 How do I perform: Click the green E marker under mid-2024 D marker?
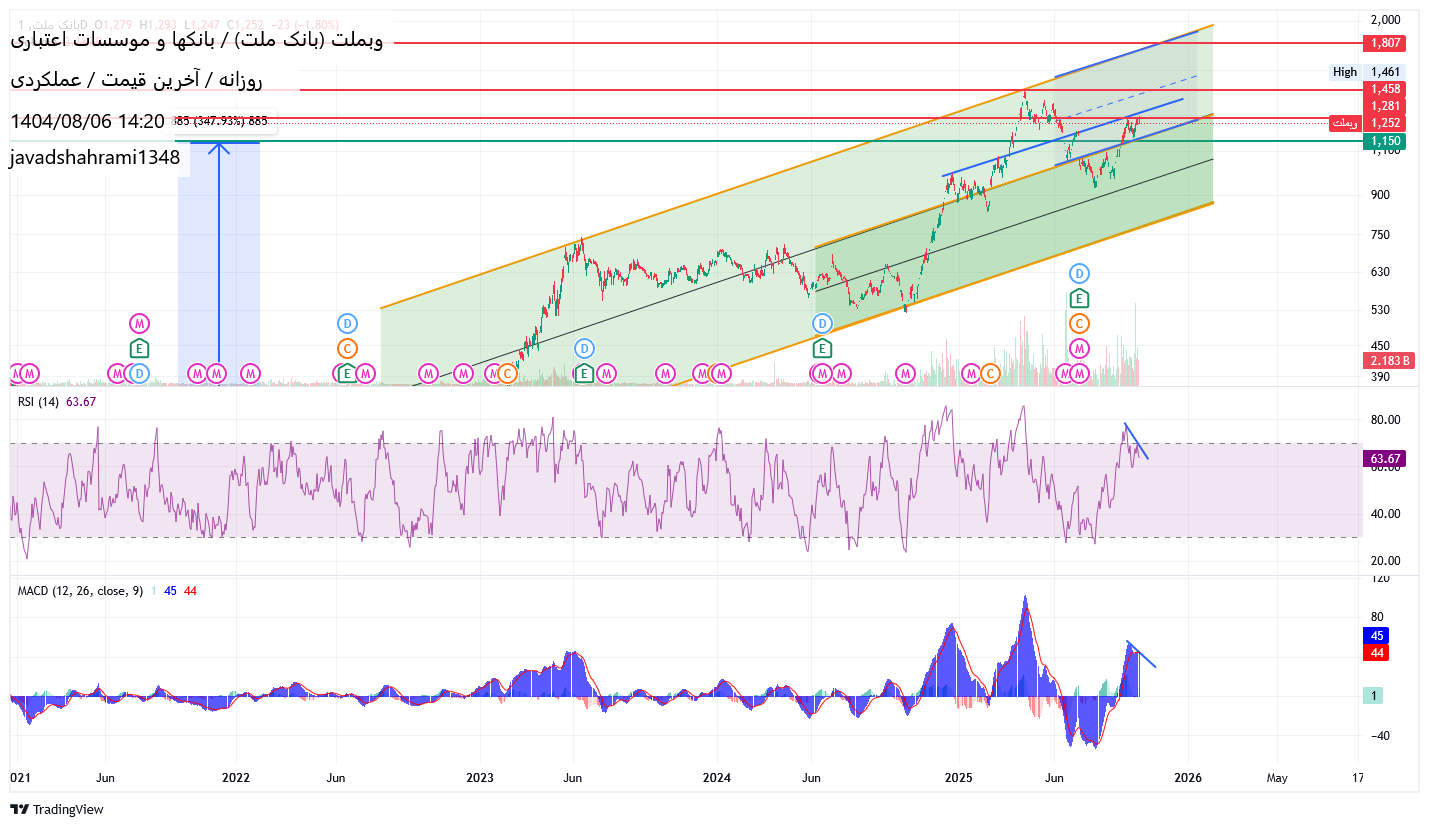pos(821,348)
